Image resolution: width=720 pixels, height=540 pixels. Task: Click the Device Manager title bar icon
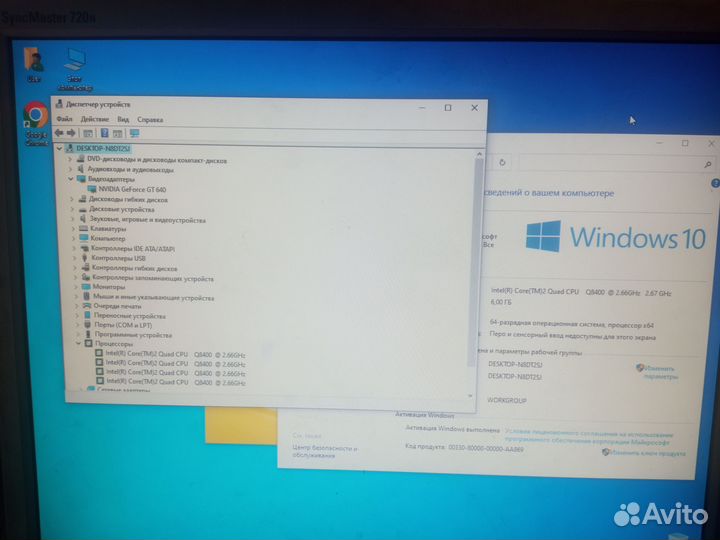[59, 104]
